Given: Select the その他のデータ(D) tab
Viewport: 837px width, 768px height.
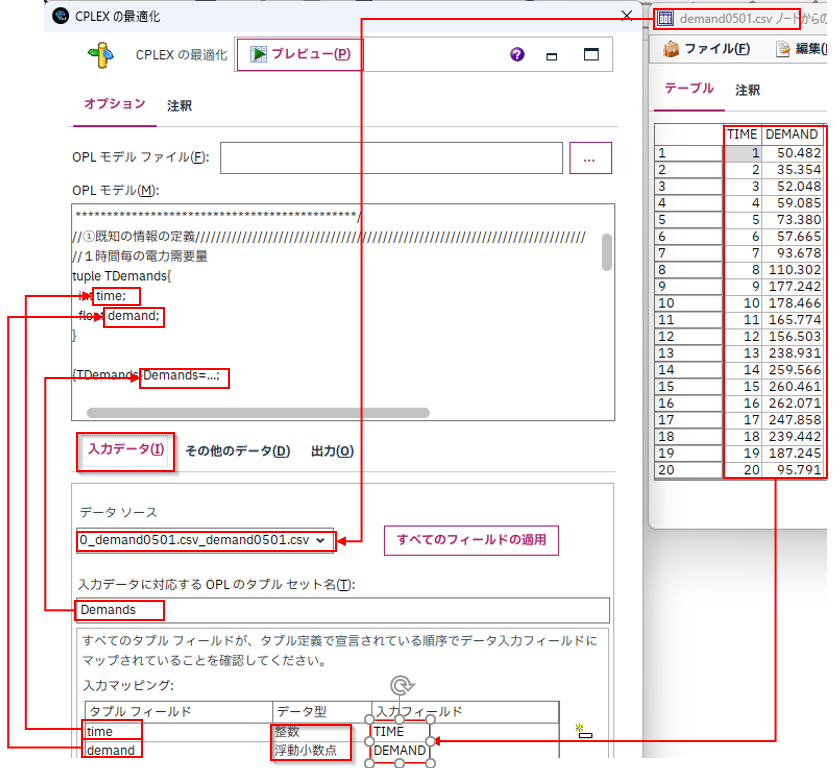Looking at the screenshot, I should 238,451.
